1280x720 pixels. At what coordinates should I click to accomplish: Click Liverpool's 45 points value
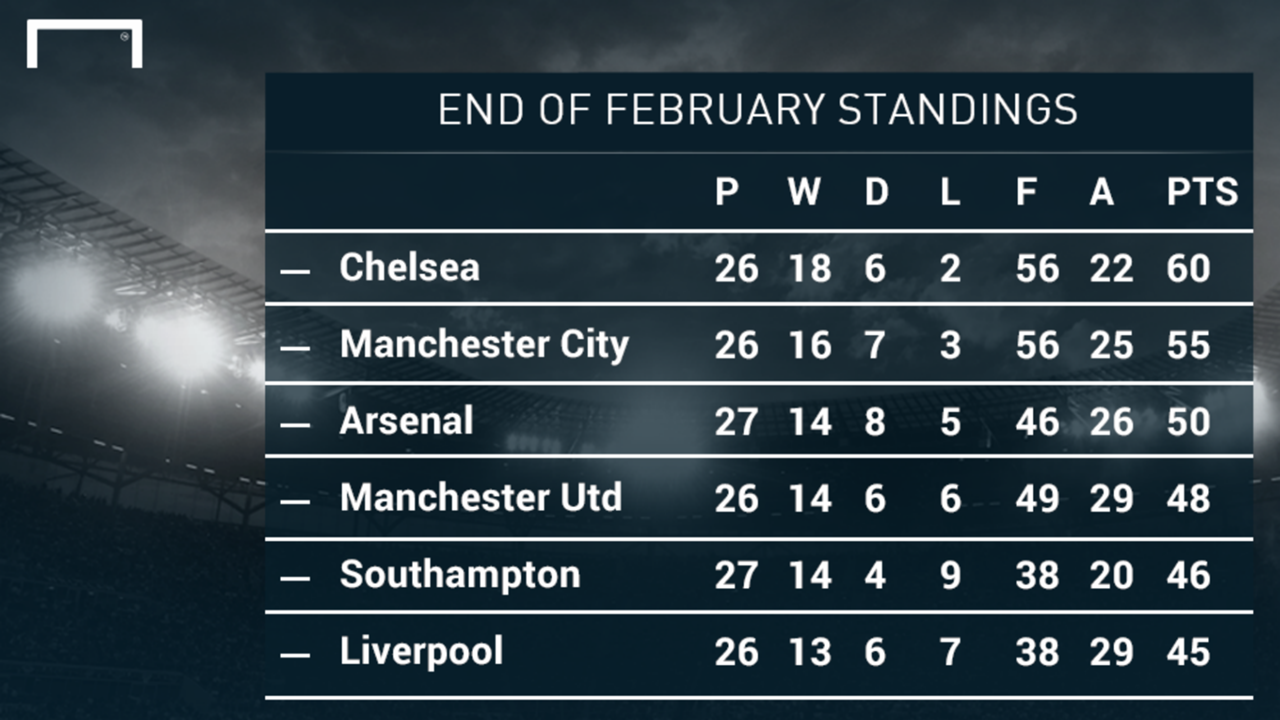[1188, 653]
